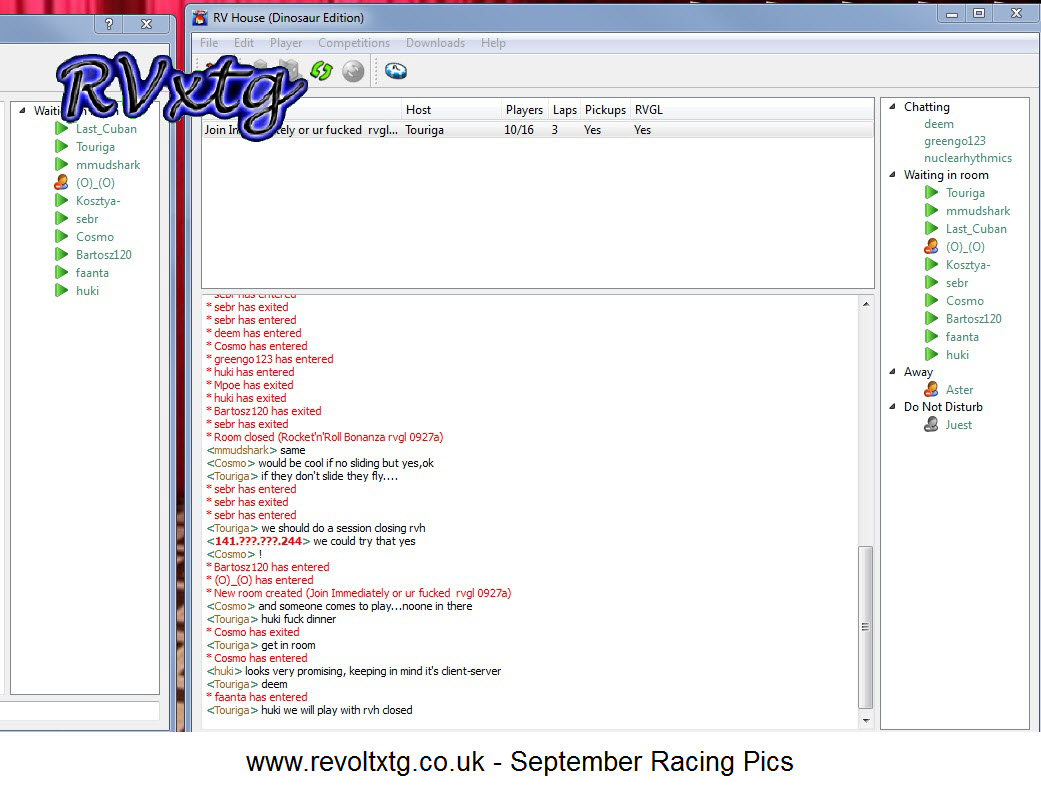The image size is (1041, 790).
Task: Click the question mark help button in the left window
Action: 109,24
